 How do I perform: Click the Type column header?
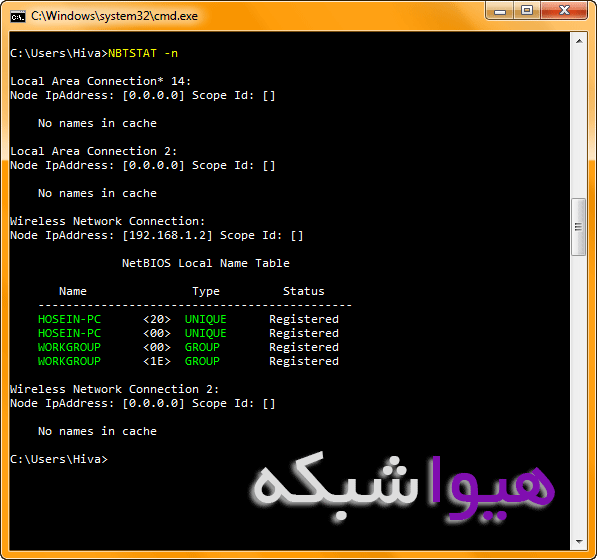coord(206,291)
